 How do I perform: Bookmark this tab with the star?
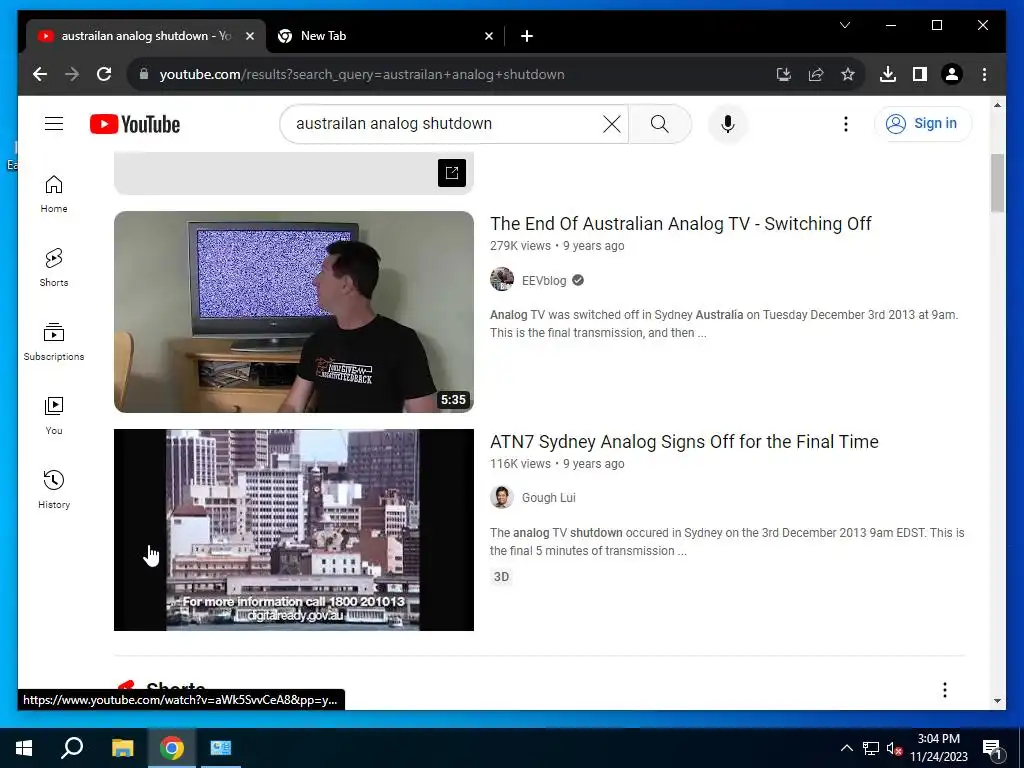[x=848, y=74]
